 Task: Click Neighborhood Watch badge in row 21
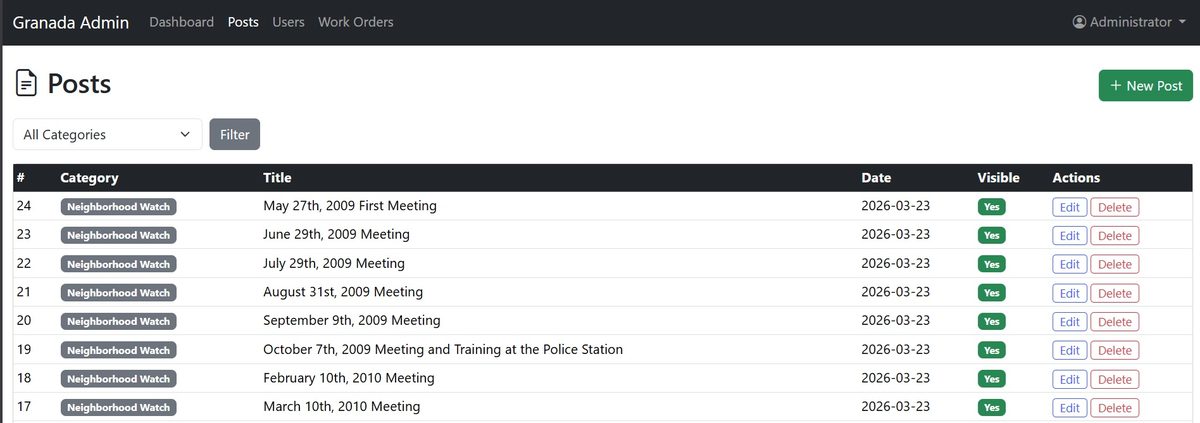pos(119,293)
